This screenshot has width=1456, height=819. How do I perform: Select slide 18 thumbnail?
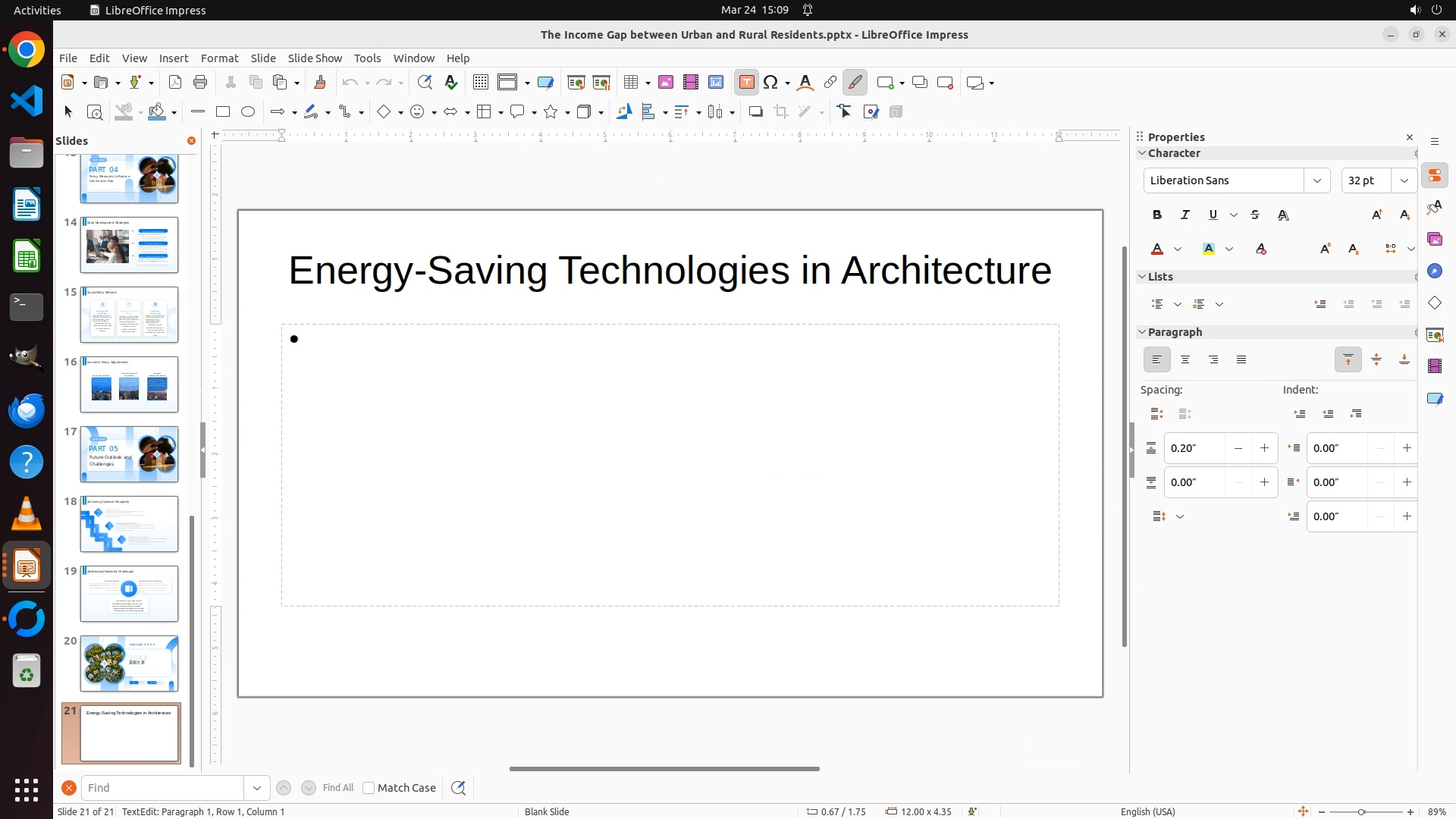point(129,524)
